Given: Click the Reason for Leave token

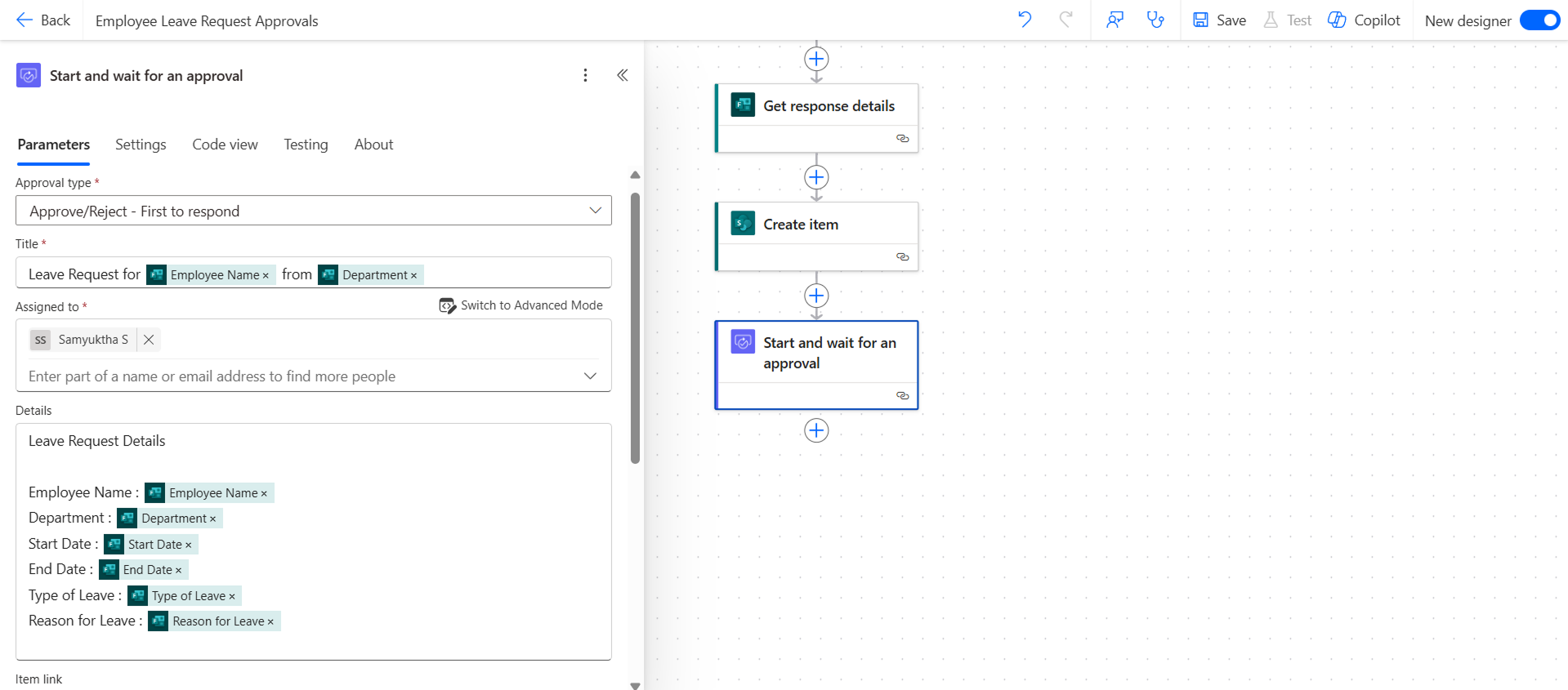Looking at the screenshot, I should [x=214, y=621].
